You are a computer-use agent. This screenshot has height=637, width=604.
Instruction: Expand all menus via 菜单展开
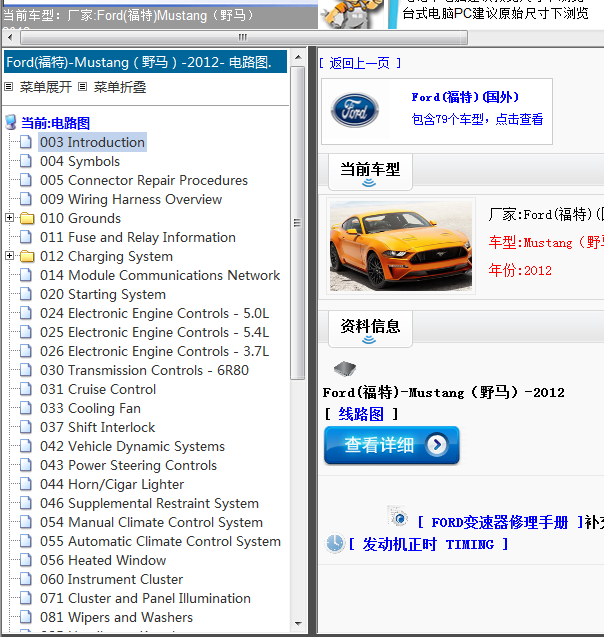pyautogui.click(x=45, y=87)
